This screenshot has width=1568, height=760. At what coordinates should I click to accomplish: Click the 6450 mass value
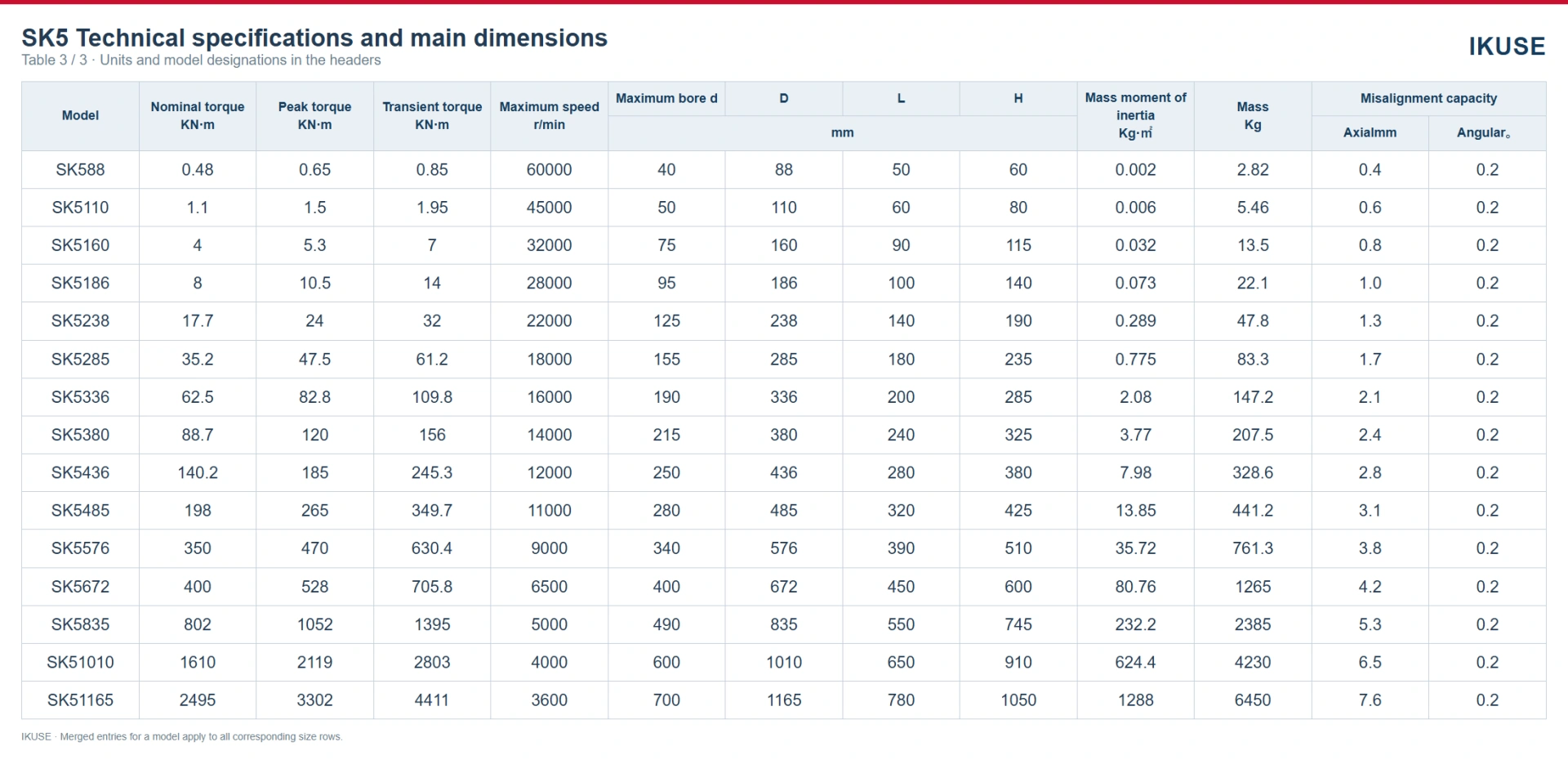coord(1253,700)
